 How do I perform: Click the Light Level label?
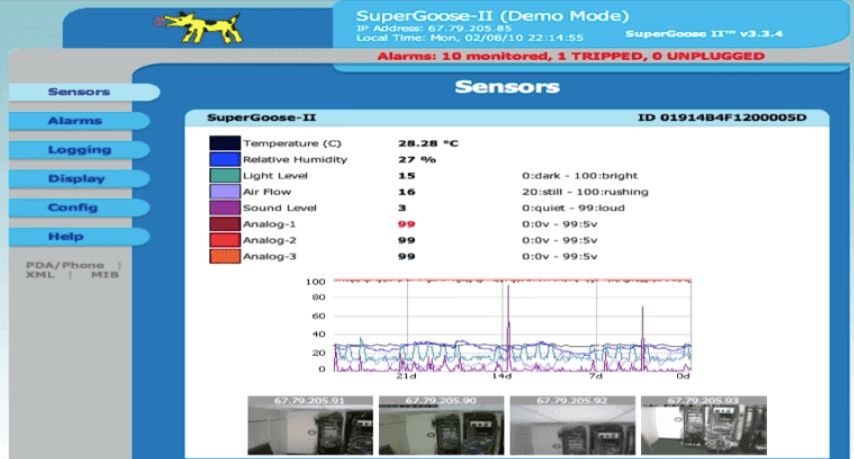(x=275, y=175)
